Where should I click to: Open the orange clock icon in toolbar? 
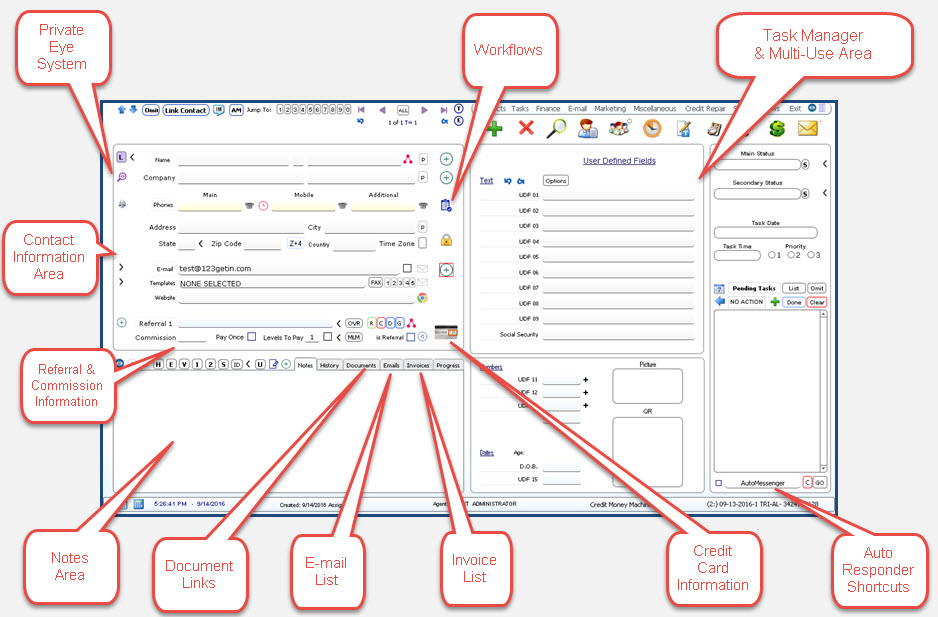[651, 128]
